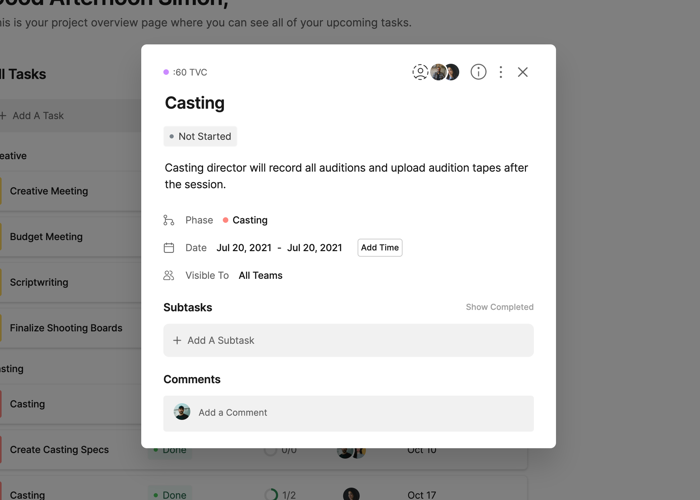Open the Not Started status dropdown
Viewport: 700px width, 500px height.
click(x=200, y=136)
